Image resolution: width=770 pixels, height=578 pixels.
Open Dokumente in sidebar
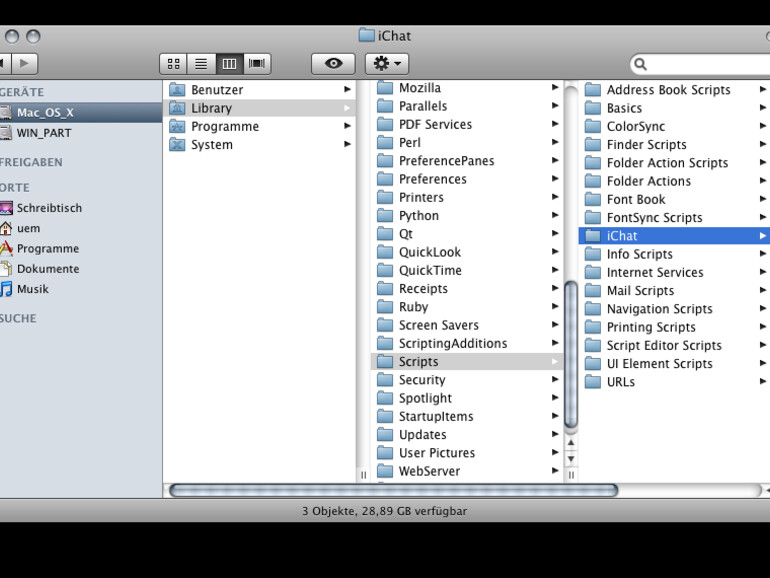click(81, 269)
